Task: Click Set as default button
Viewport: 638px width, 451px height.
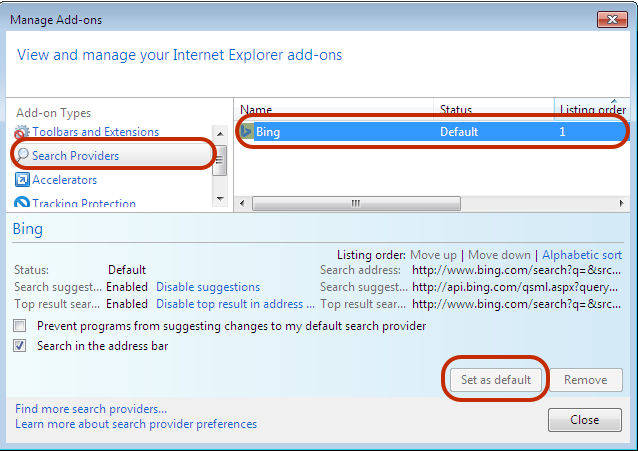Action: pyautogui.click(x=496, y=380)
